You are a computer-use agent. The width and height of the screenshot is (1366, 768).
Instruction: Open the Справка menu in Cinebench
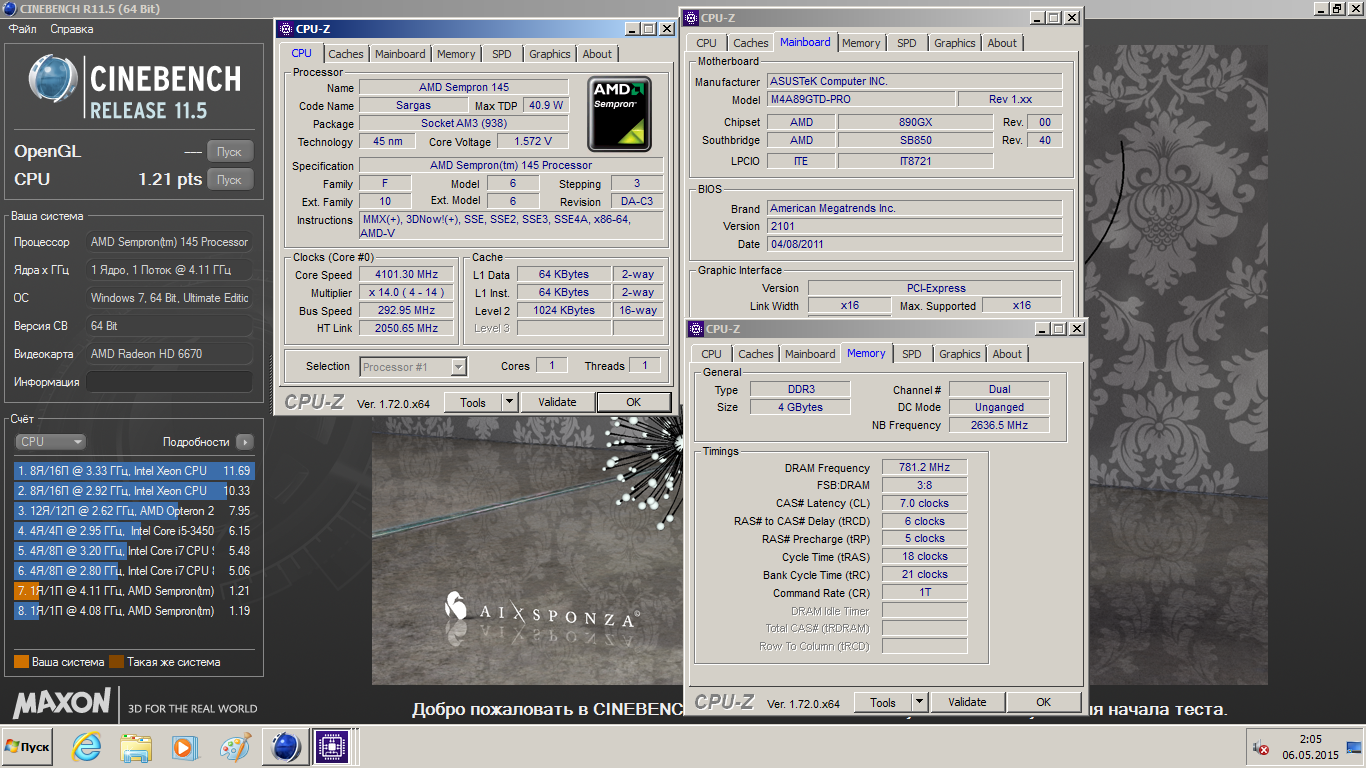pyautogui.click(x=72, y=29)
